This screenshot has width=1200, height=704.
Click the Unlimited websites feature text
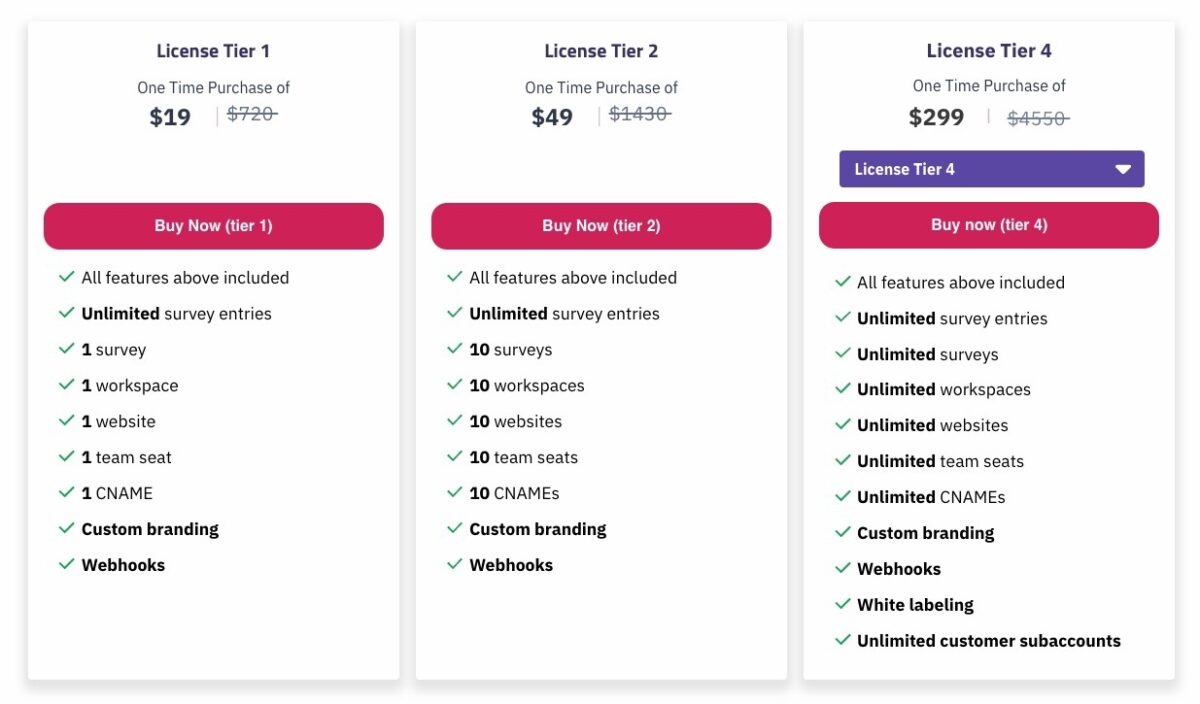[932, 425]
